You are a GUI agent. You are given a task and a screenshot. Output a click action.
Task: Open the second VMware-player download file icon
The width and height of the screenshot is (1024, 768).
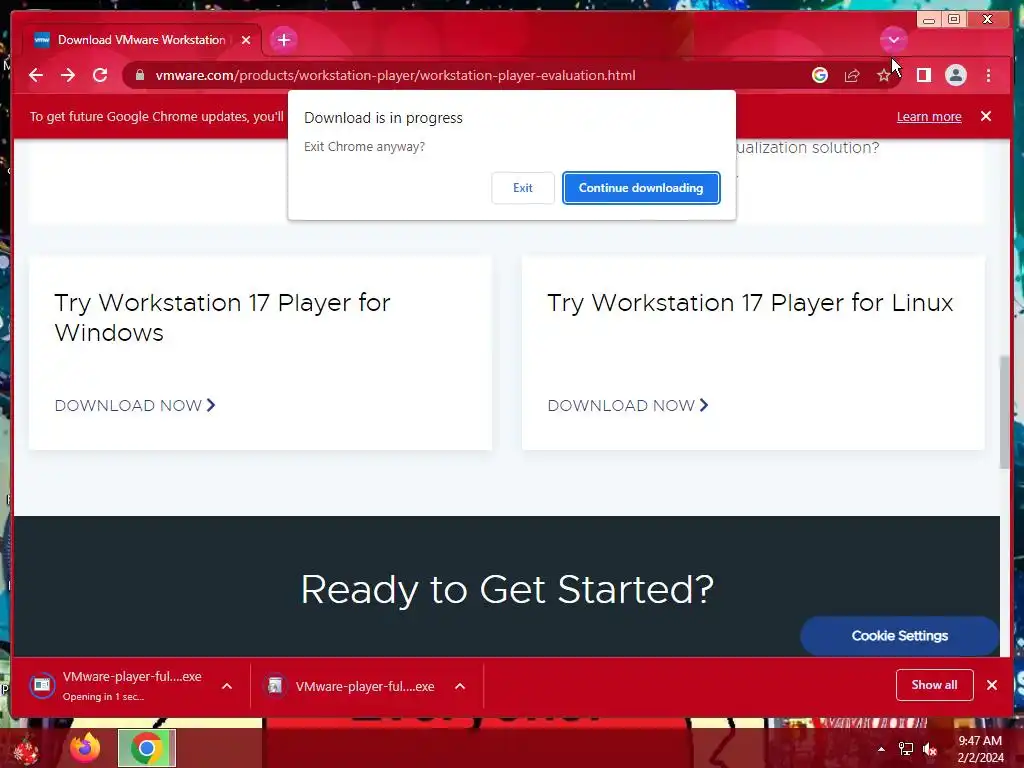pos(275,686)
